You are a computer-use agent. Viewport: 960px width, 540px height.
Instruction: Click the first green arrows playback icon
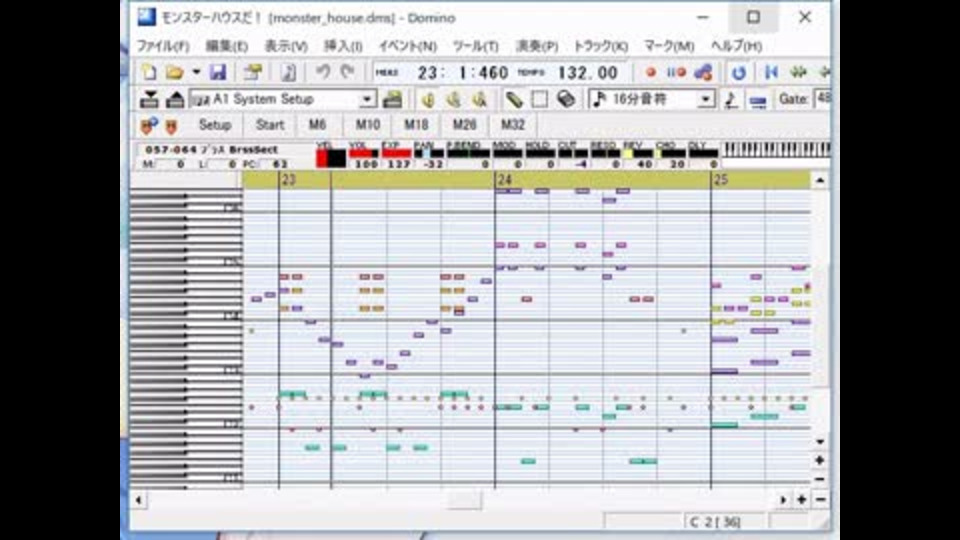[798, 72]
